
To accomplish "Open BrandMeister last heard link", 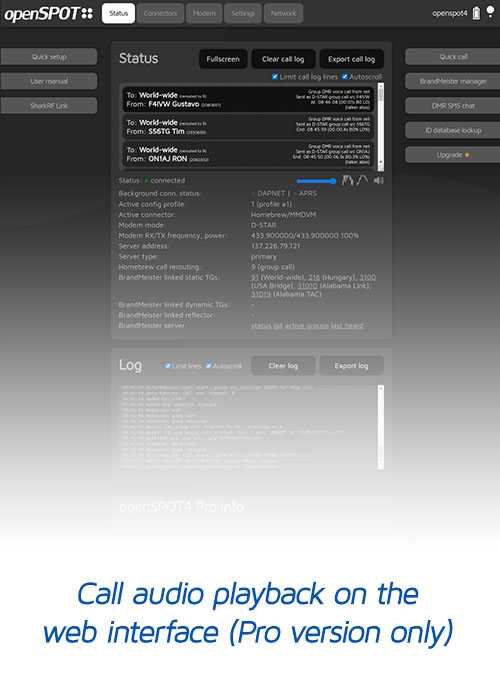I will [x=347, y=325].
